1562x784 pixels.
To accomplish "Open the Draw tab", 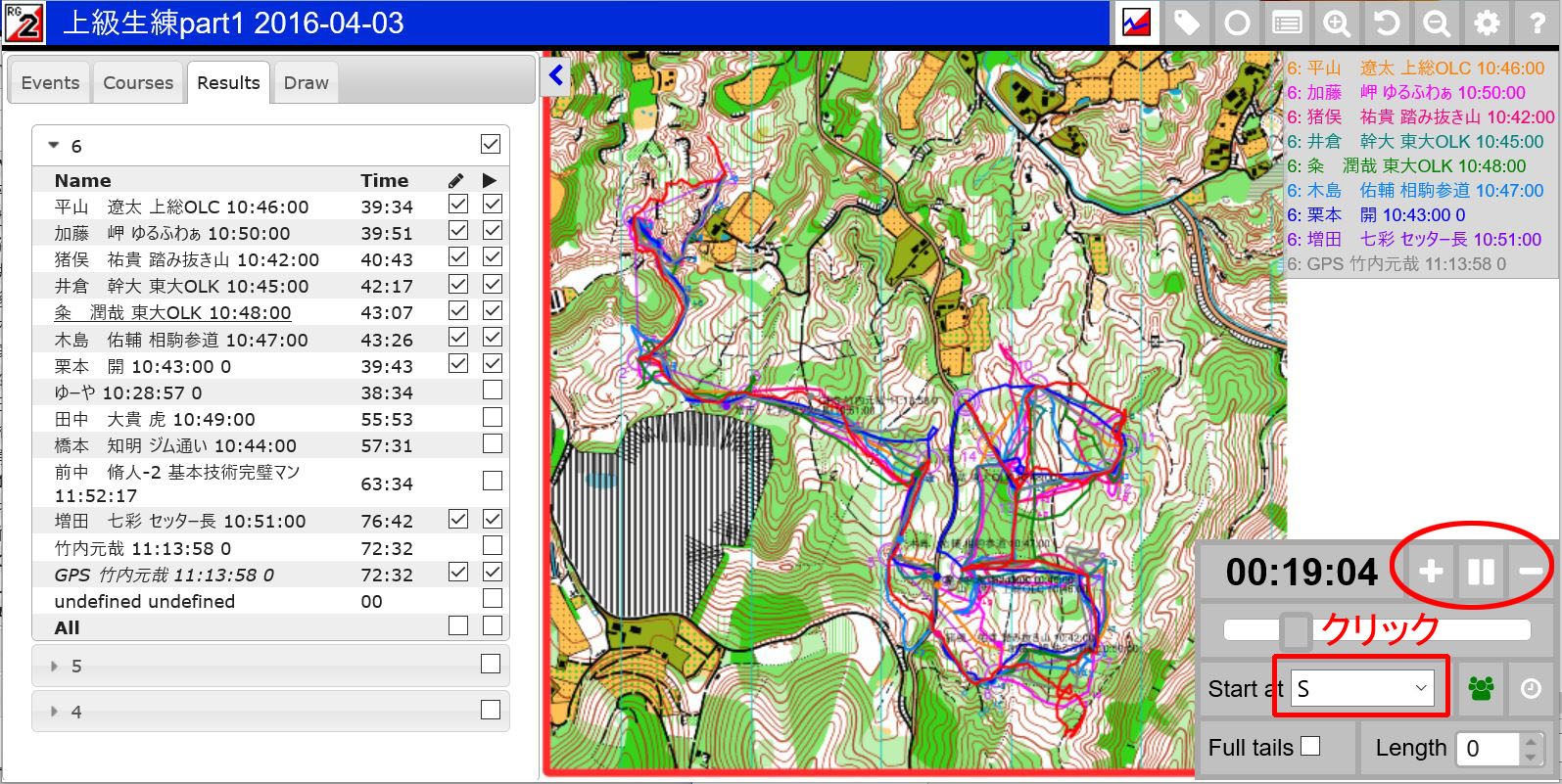I will click(x=306, y=83).
